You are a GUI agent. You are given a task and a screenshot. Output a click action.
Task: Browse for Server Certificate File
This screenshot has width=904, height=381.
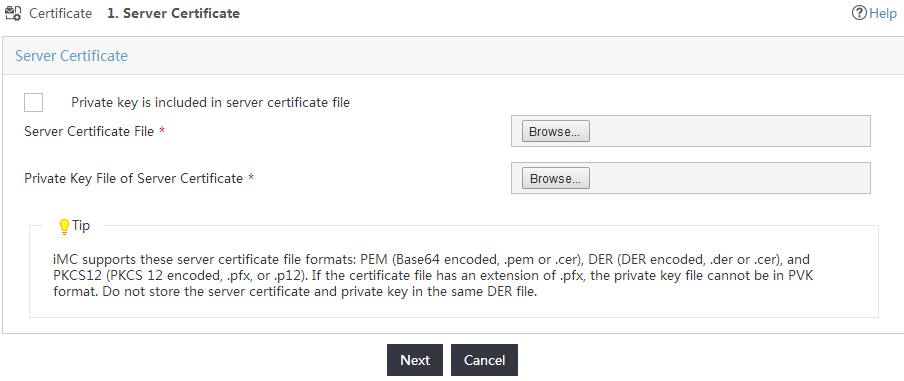(556, 131)
